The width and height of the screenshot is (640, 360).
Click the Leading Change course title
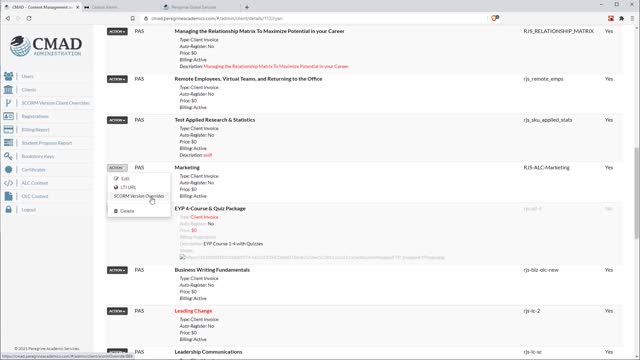point(193,311)
